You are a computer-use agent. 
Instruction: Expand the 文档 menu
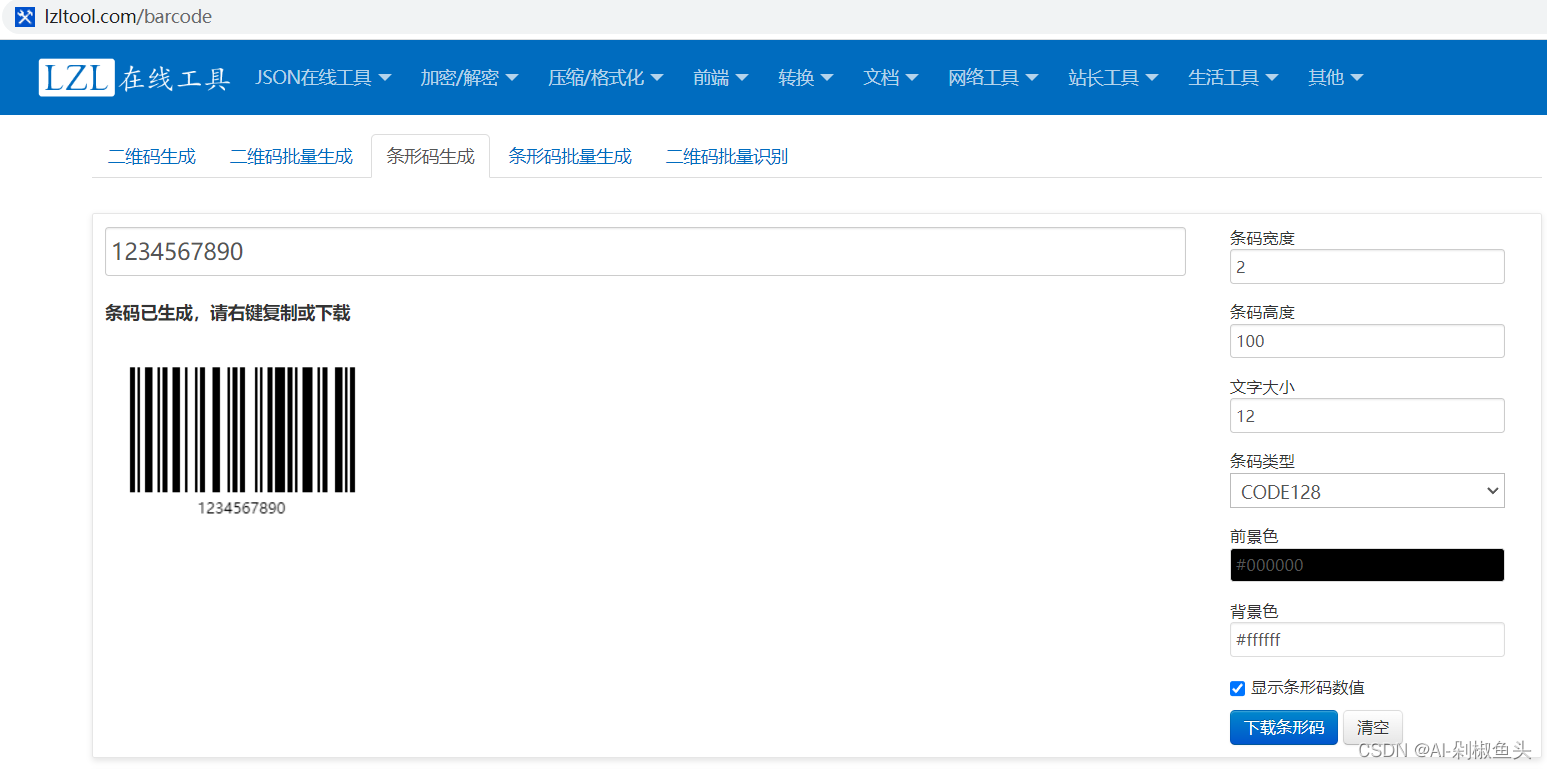(x=890, y=77)
